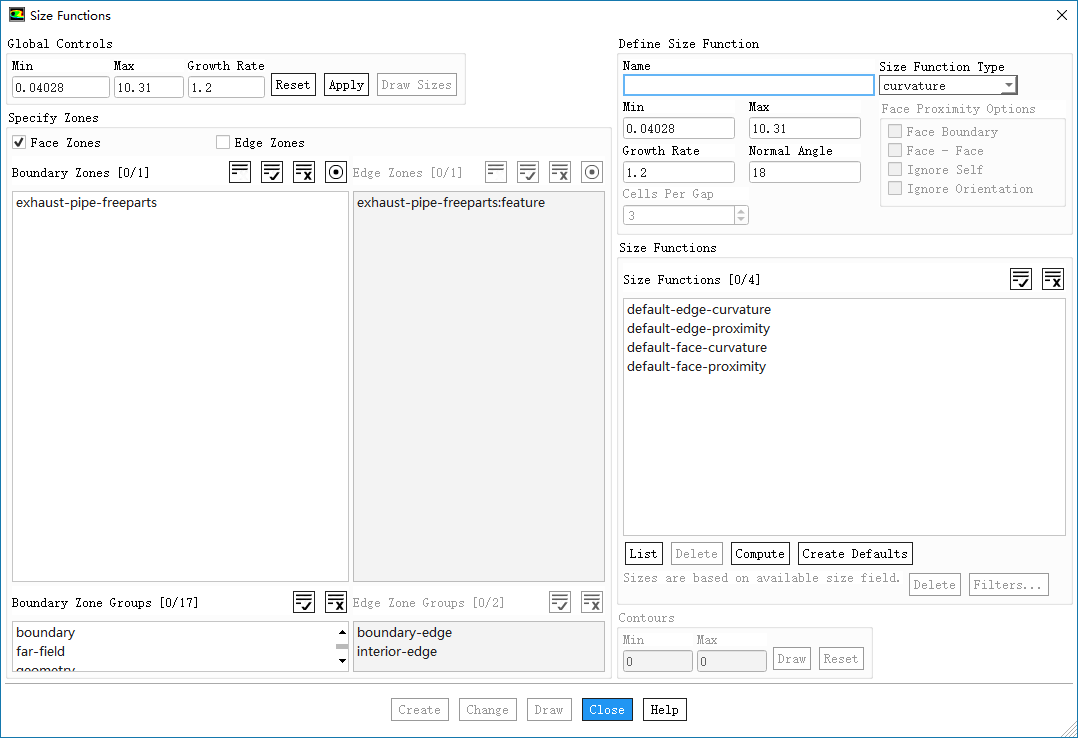Select exhaust-pipe-freeparts boundary zone
This screenshot has width=1078, height=738.
click(86, 203)
